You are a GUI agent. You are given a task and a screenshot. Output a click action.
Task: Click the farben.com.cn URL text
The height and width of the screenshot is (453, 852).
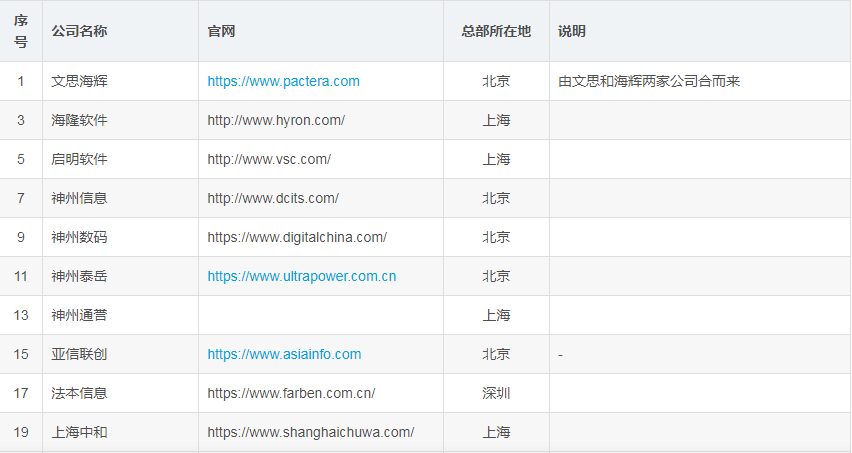[x=291, y=393]
